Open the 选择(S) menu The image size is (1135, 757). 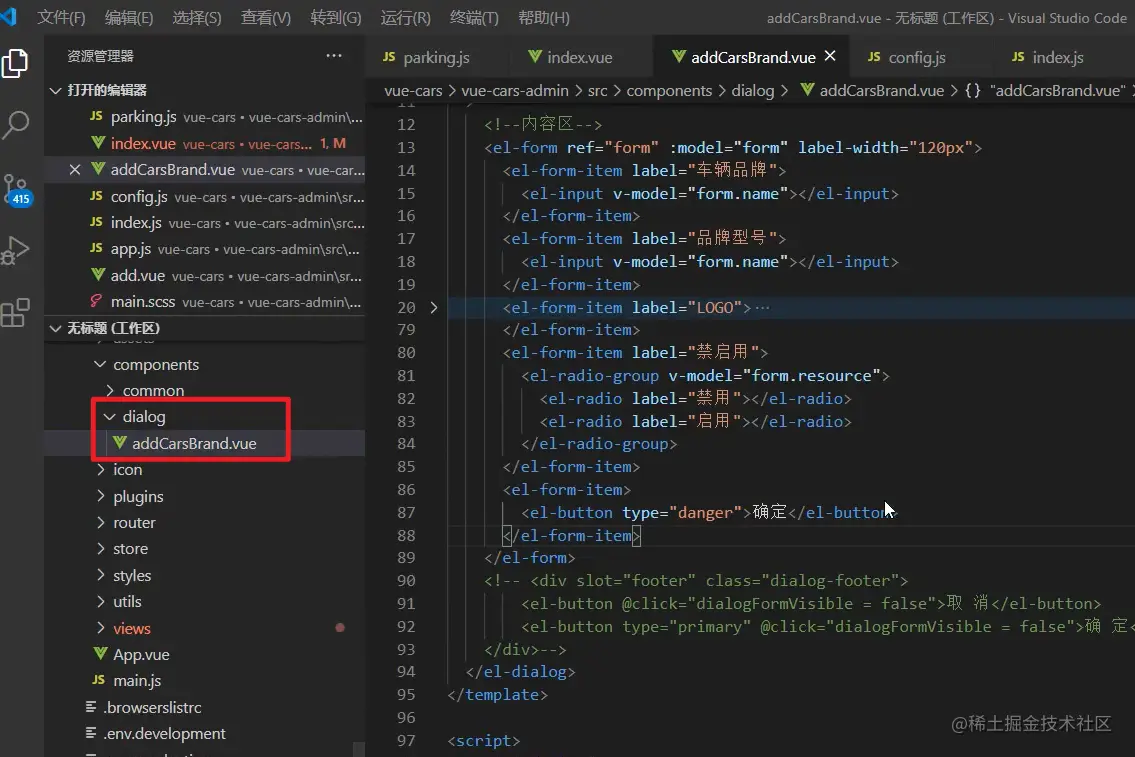coord(197,17)
